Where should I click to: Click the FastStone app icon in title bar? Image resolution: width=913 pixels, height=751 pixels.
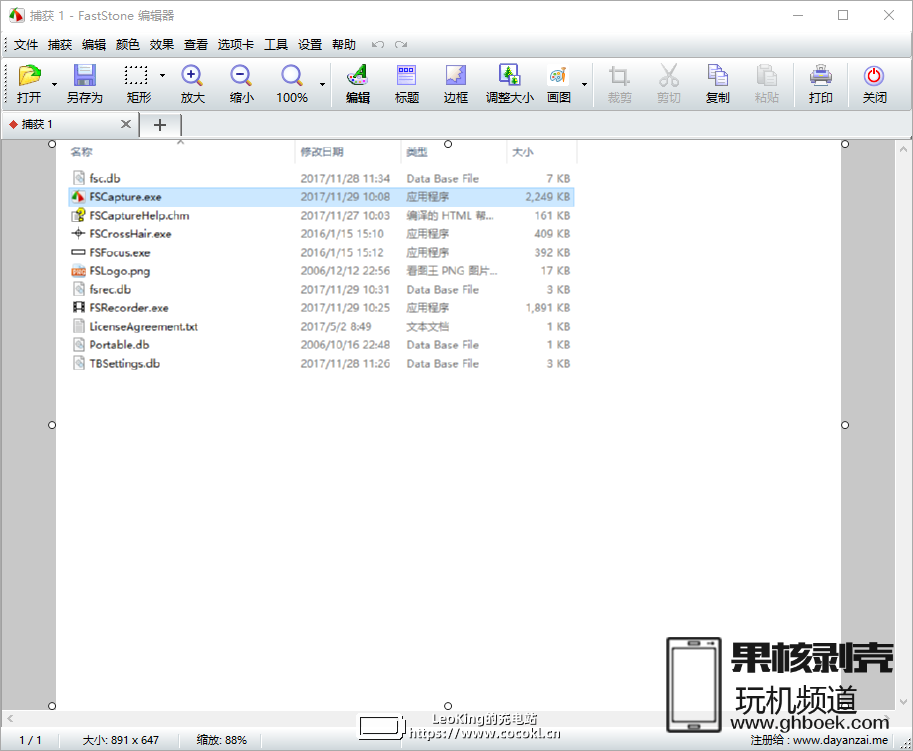[16, 15]
